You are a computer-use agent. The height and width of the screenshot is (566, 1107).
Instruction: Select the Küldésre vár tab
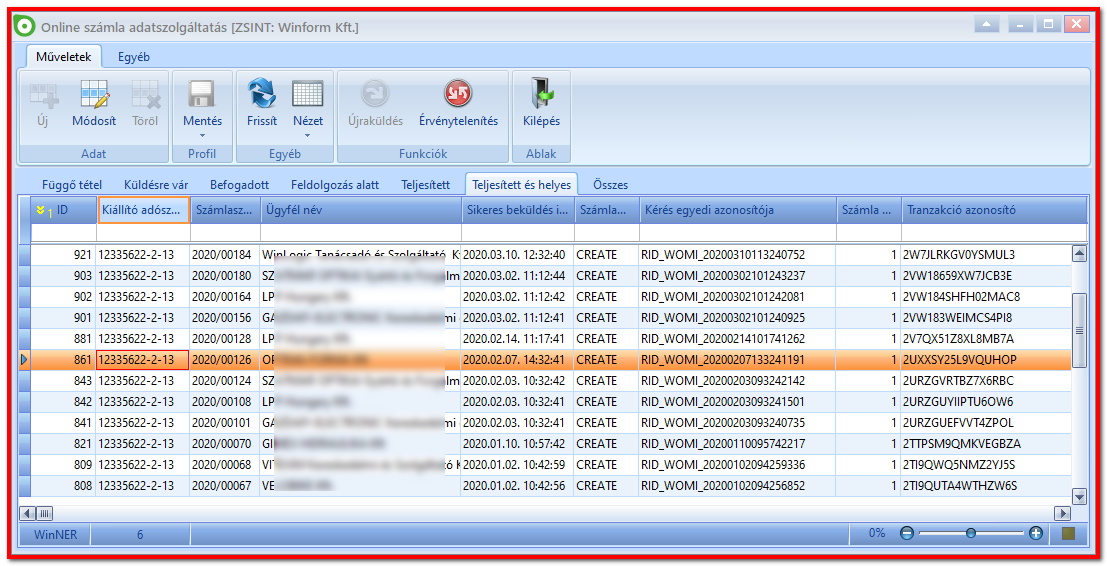[x=156, y=185]
